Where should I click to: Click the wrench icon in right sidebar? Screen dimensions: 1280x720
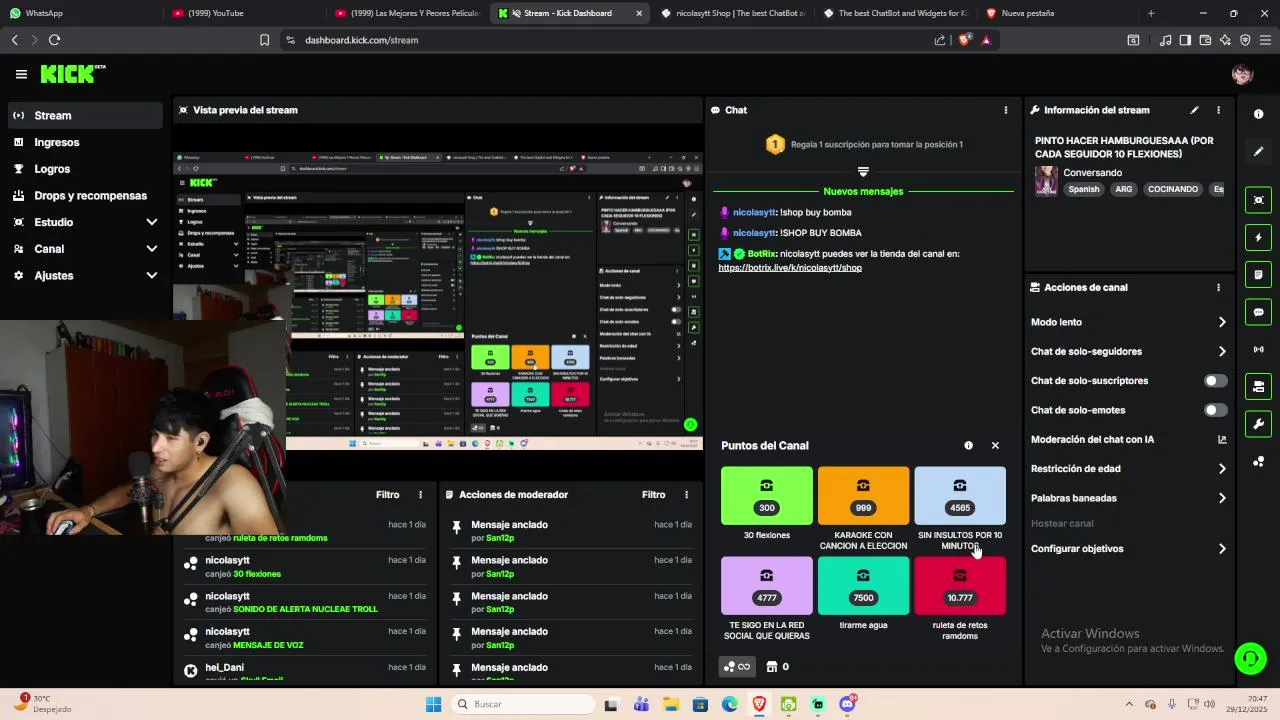(1259, 423)
